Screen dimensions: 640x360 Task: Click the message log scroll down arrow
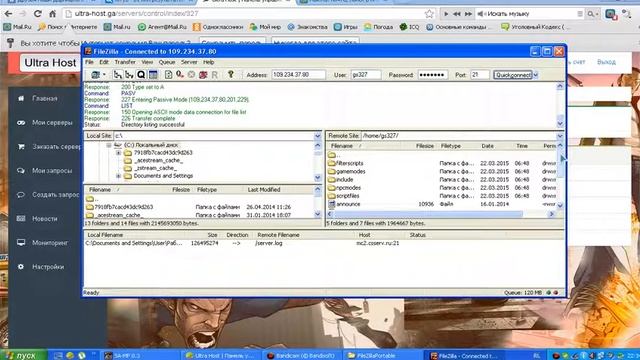coord(560,123)
